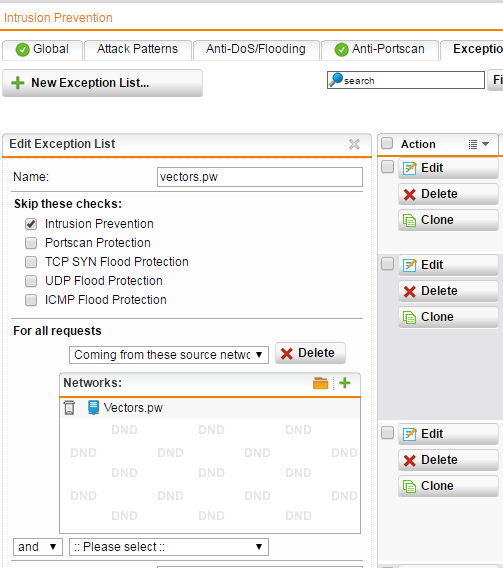This screenshot has height=568, width=503.
Task: Open the 'Coming from these source' dropdown
Action: click(x=169, y=355)
